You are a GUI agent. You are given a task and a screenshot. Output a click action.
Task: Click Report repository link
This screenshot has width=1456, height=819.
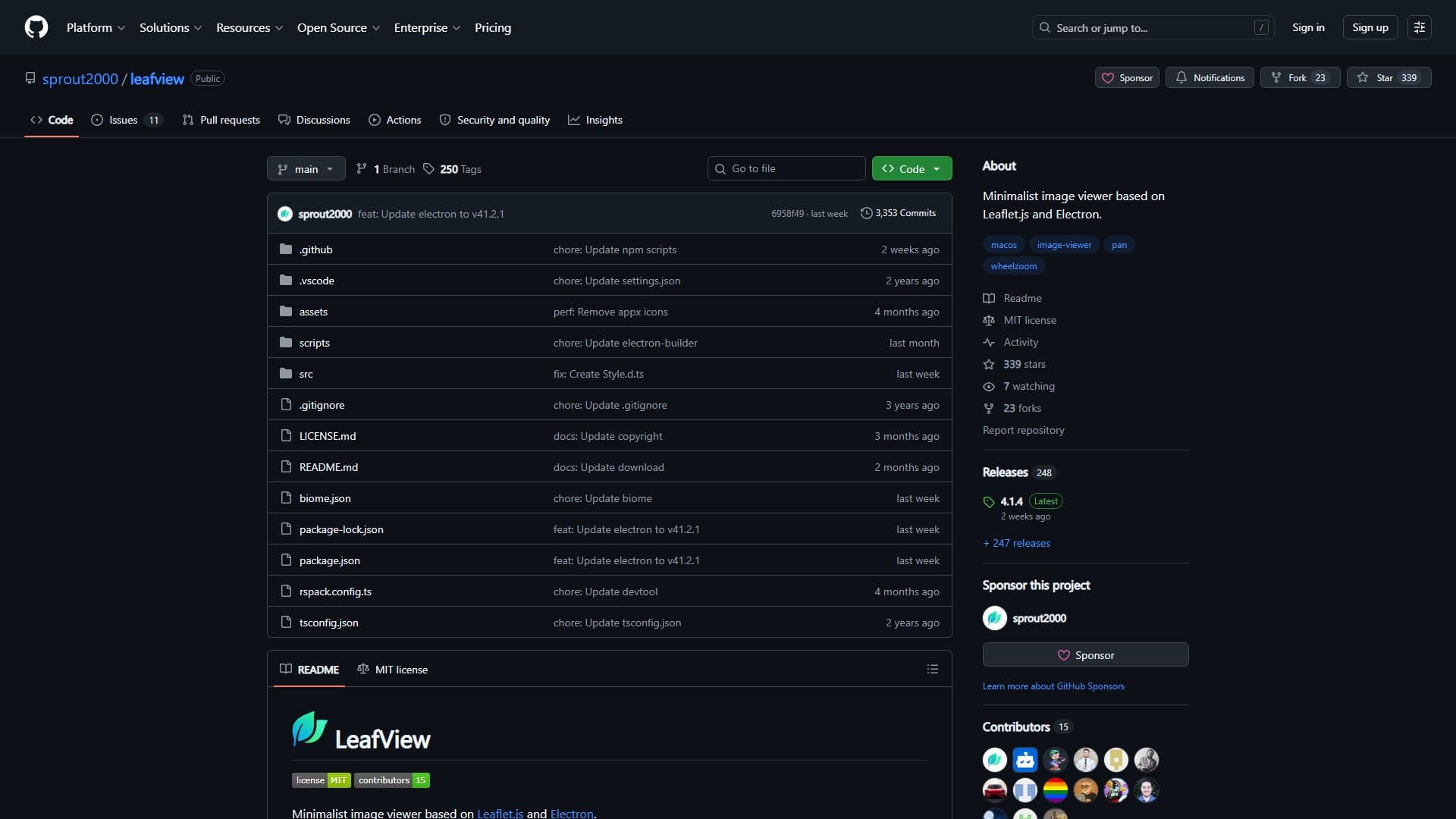tap(1024, 430)
